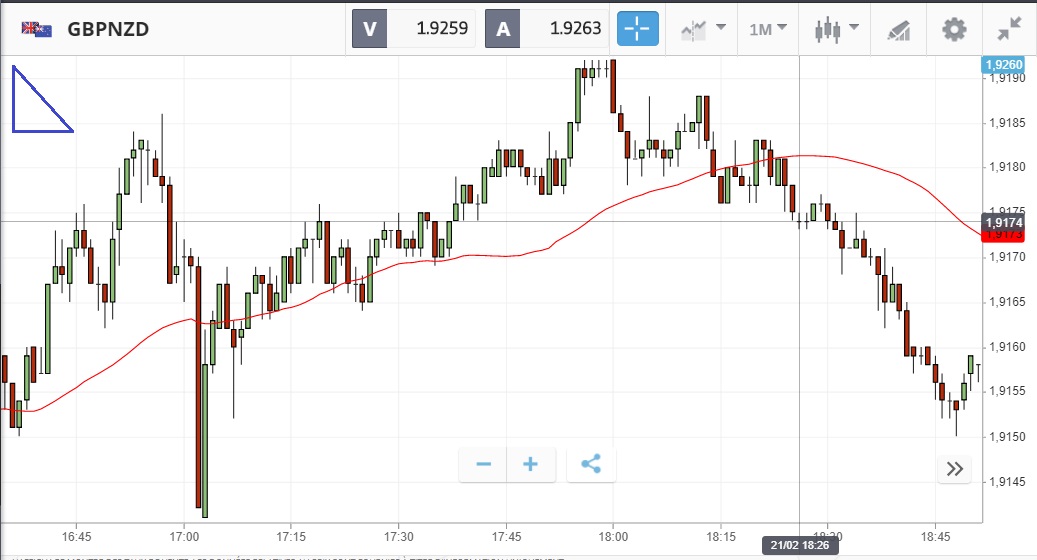Zoom out the chart with minus

[x=484, y=464]
